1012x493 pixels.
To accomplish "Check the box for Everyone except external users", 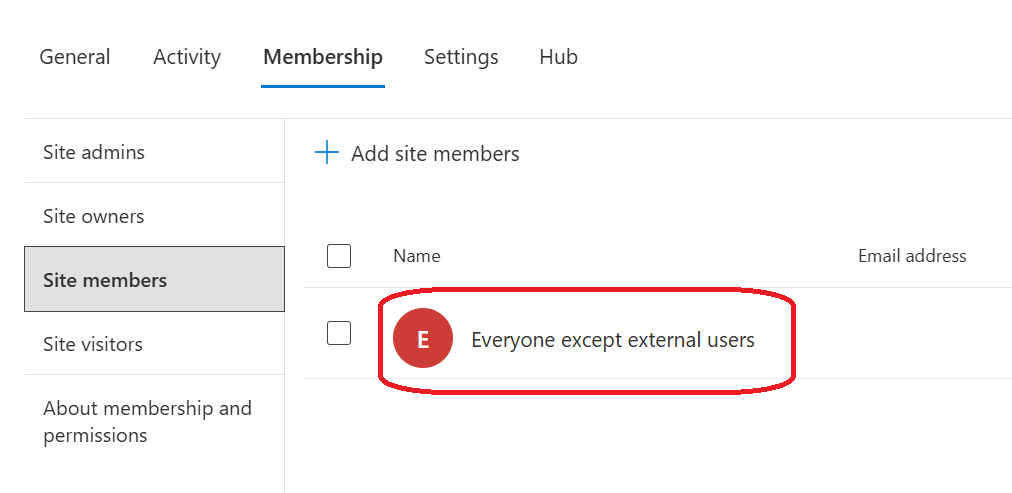I will point(339,334).
